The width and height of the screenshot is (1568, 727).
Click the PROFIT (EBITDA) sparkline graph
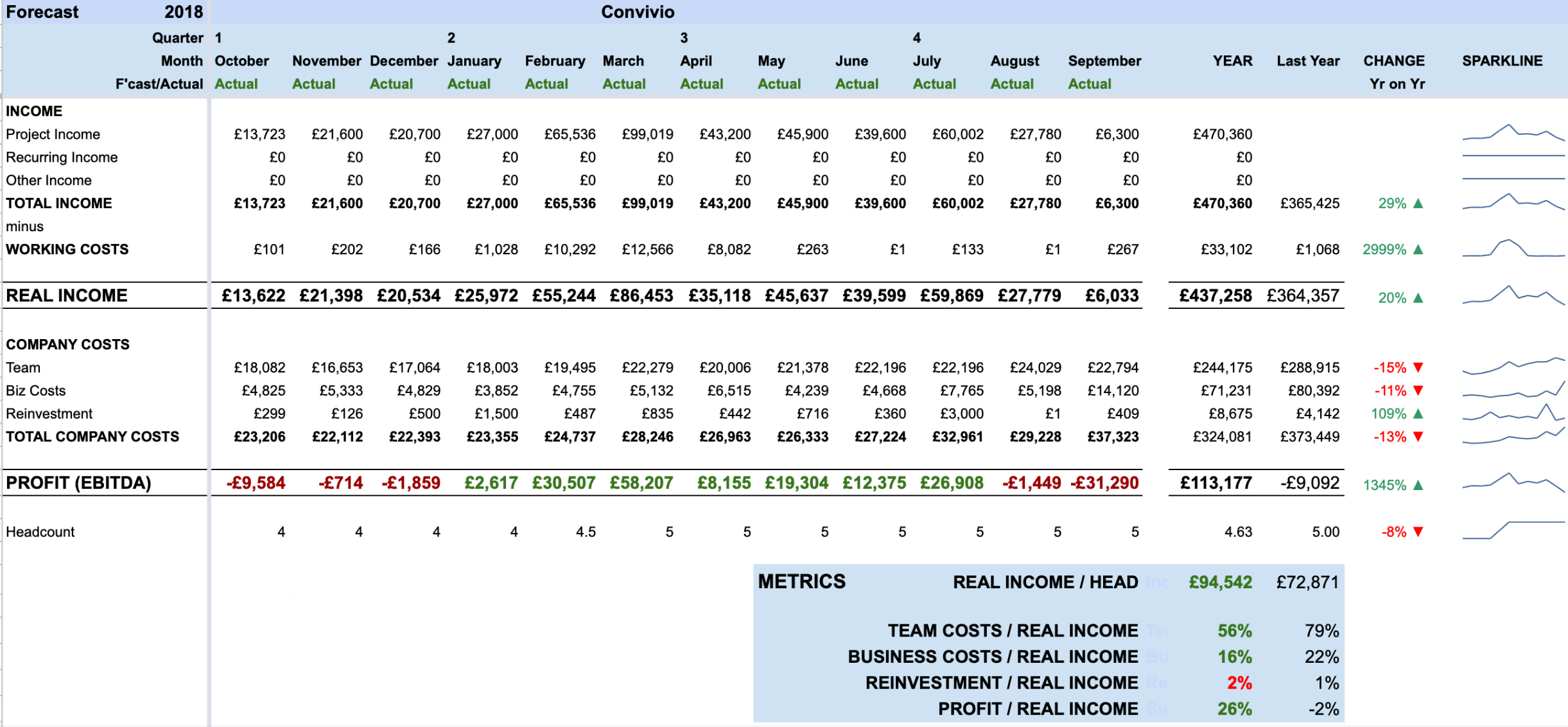click(1513, 482)
